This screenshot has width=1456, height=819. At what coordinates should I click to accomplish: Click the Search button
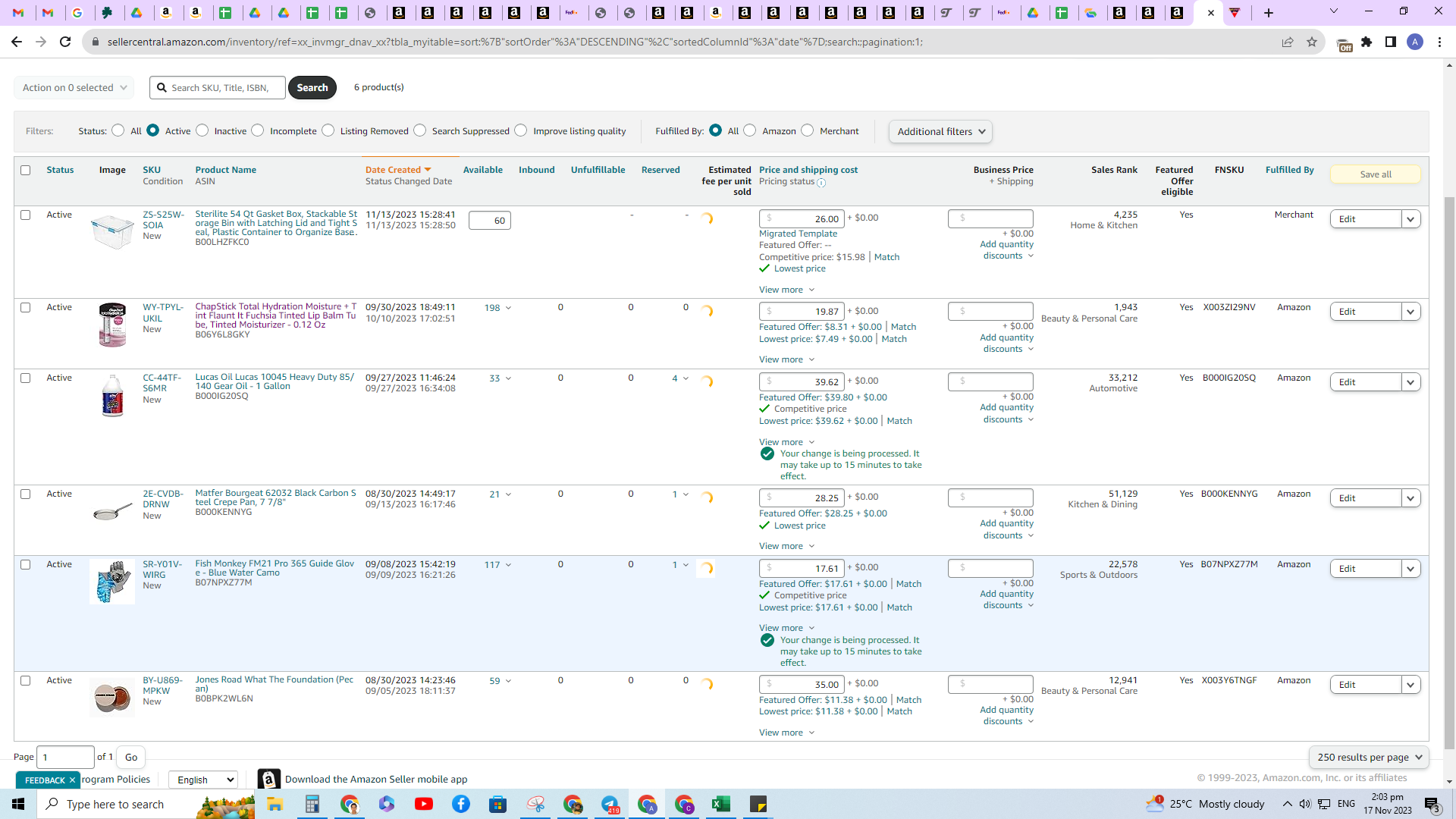[x=312, y=88]
